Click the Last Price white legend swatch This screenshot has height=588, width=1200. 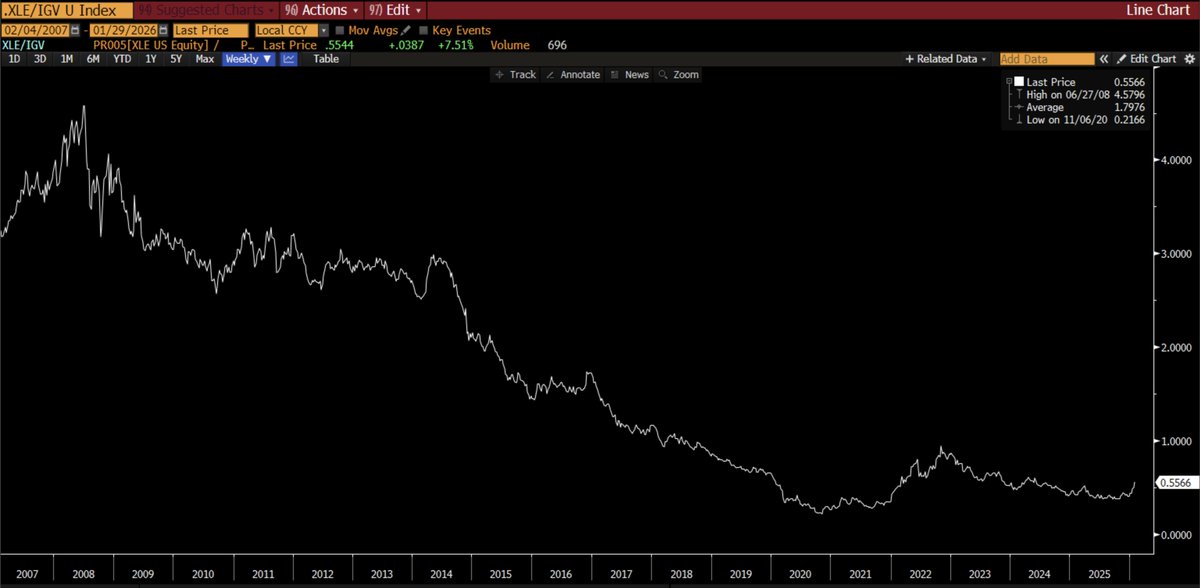click(x=1018, y=81)
